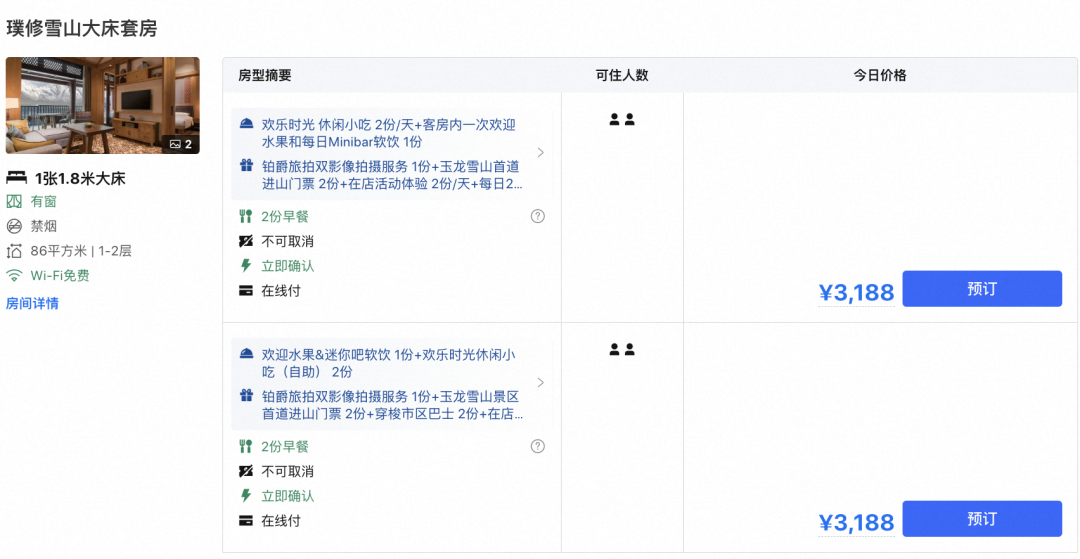
Task: Open the help question mark in first package
Action: (x=538, y=216)
